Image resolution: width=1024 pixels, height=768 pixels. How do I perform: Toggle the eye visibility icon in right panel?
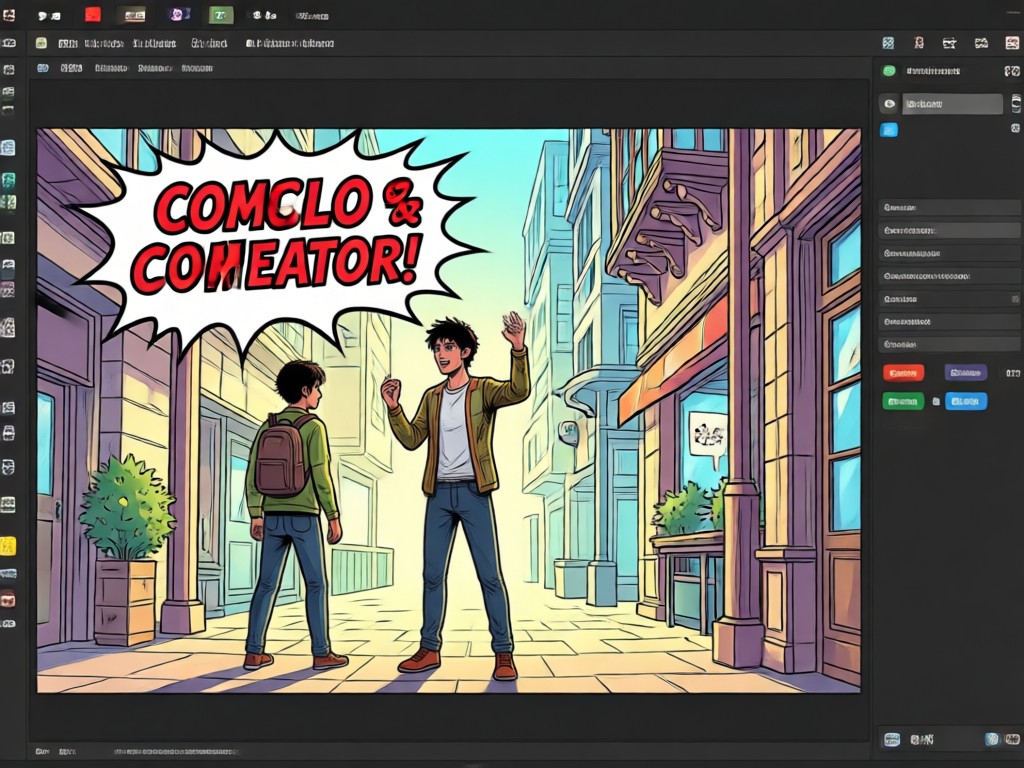pos(889,104)
